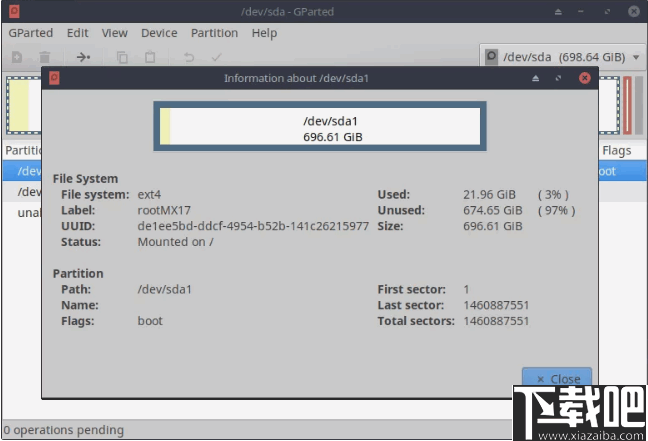Click the file system value ext4
This screenshot has height=441, width=648.
(149, 195)
